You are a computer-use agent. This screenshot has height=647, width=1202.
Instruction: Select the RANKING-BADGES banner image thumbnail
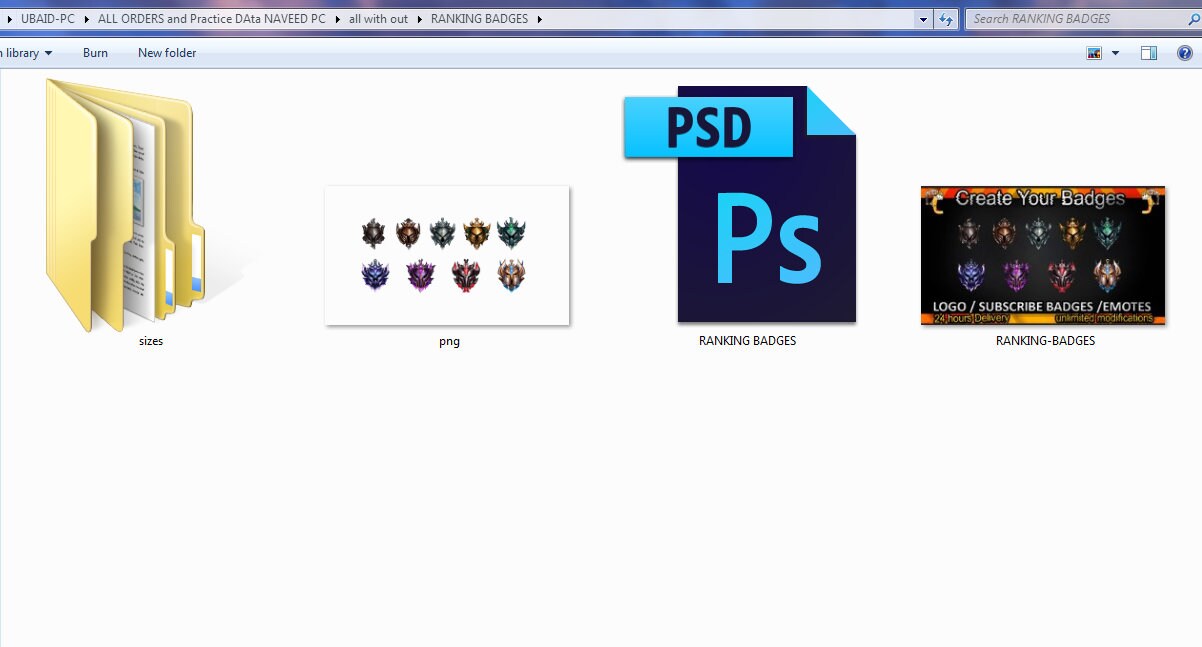[x=1043, y=255]
